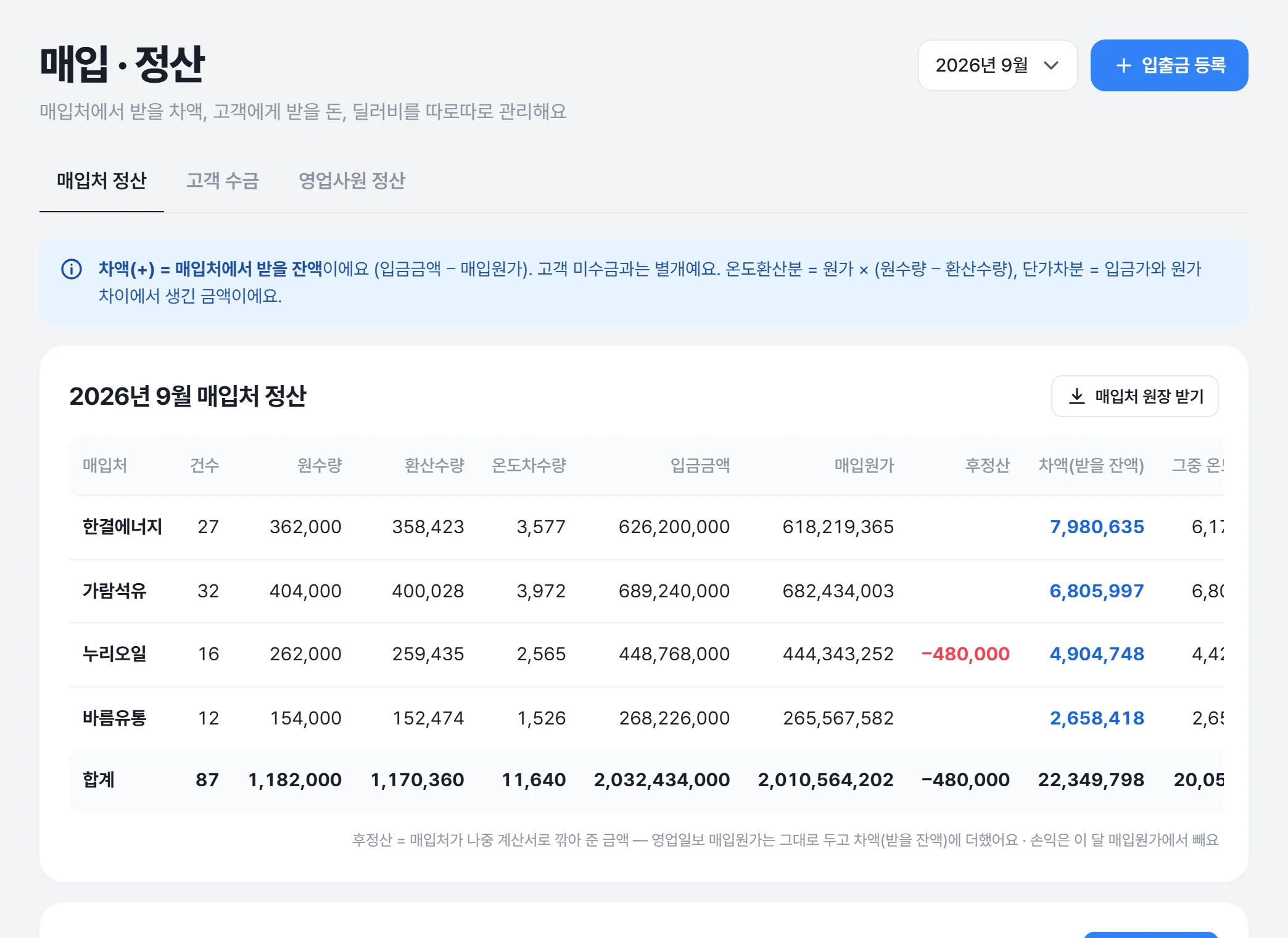
Task: Select the 바름유통 supplier name
Action: [115, 718]
